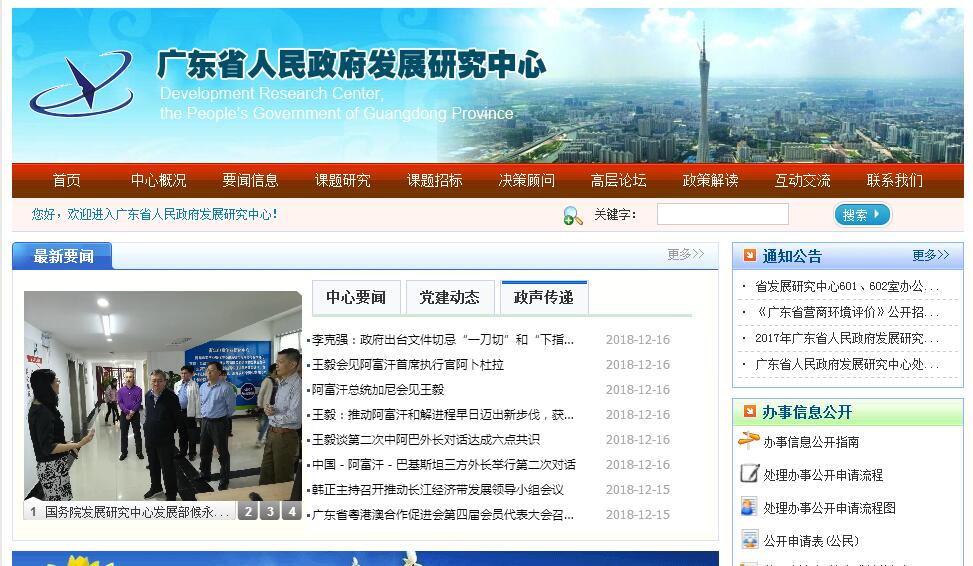
Task: Switch slideshow to image 2
Action: [247, 511]
